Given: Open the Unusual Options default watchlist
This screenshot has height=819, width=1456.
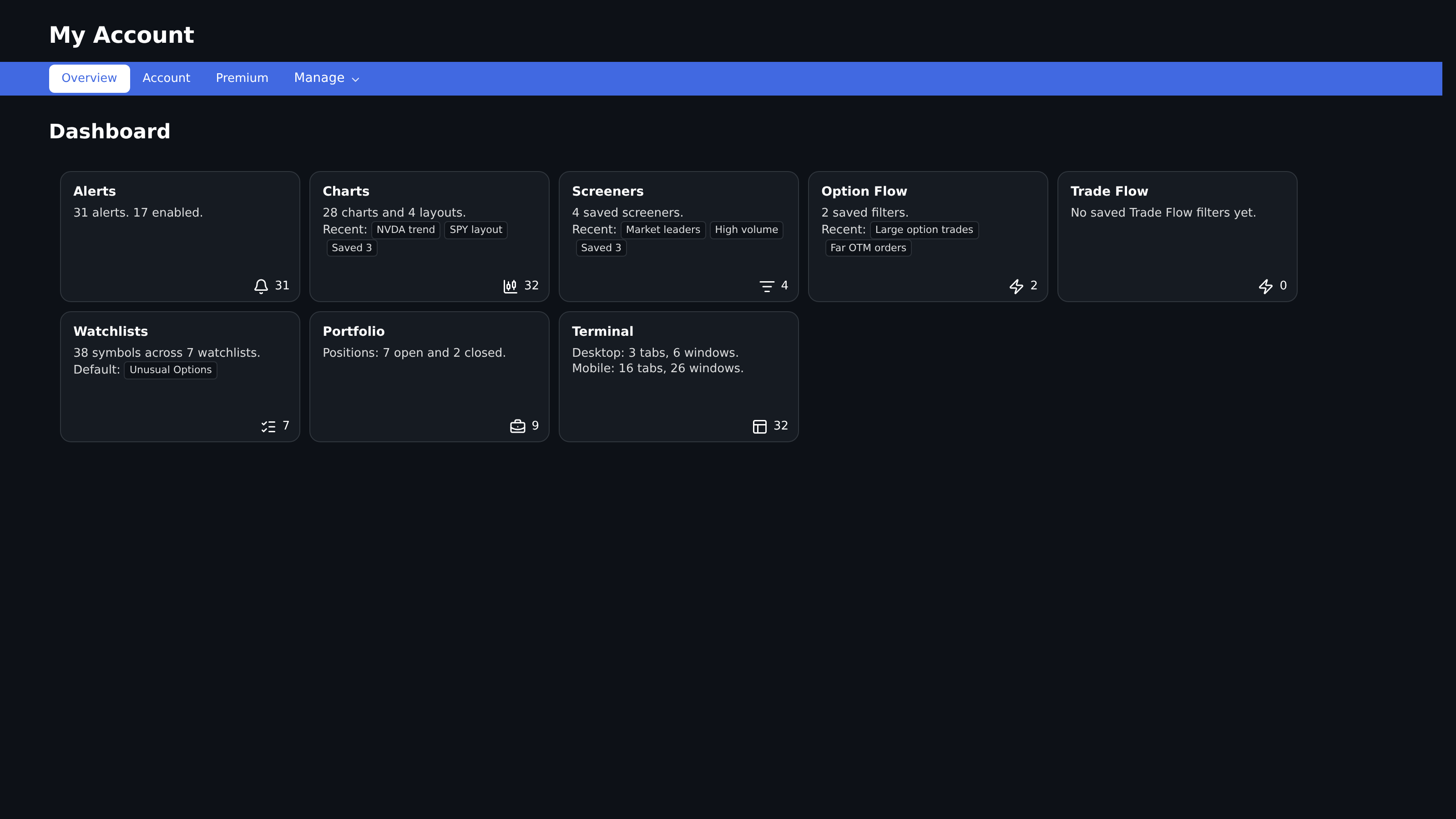Looking at the screenshot, I should tap(171, 369).
